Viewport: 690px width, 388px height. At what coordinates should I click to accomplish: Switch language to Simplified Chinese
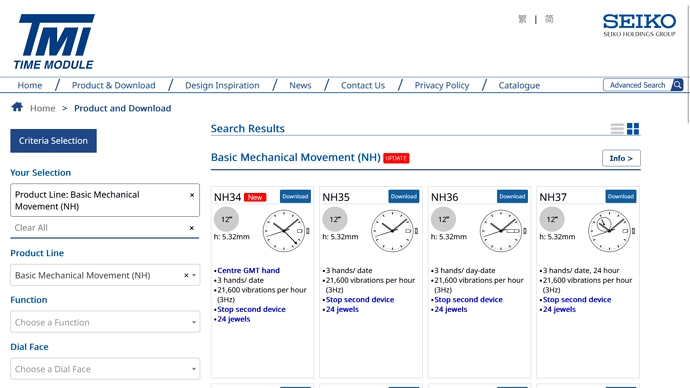549,19
